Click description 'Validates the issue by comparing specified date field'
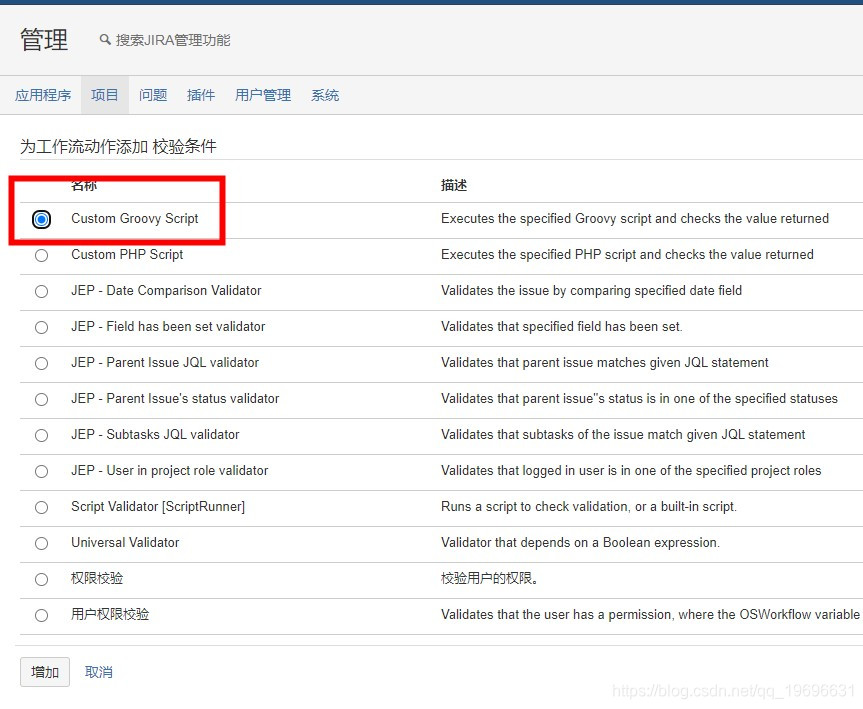863x709 pixels. [x=592, y=290]
